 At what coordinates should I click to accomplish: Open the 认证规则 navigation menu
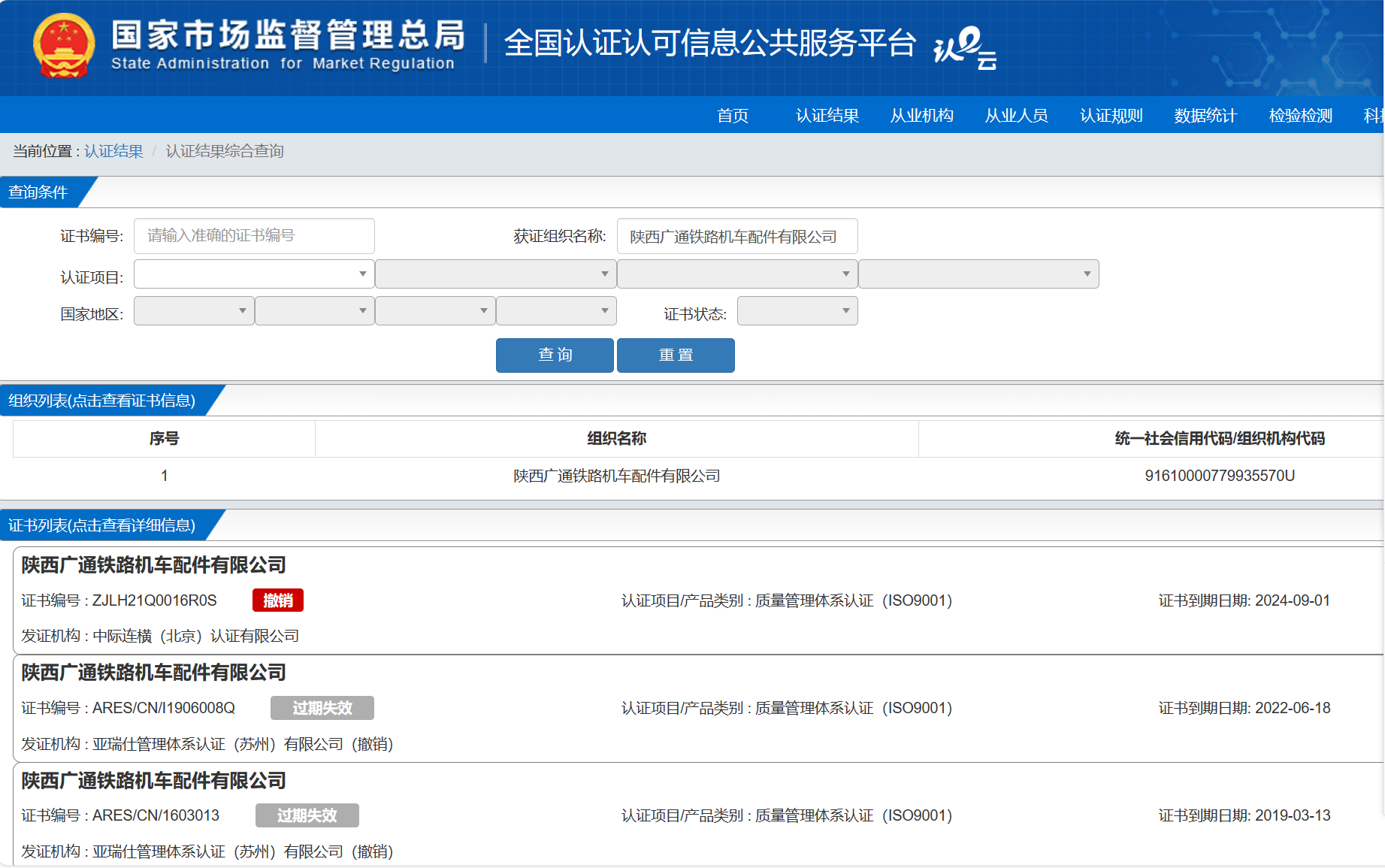click(1111, 115)
